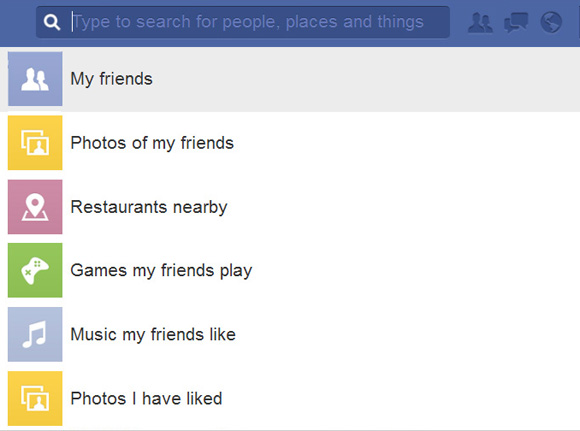Click empty area of Restaurants nearby row
Viewport: 580px width, 431px height.
click(x=403, y=207)
